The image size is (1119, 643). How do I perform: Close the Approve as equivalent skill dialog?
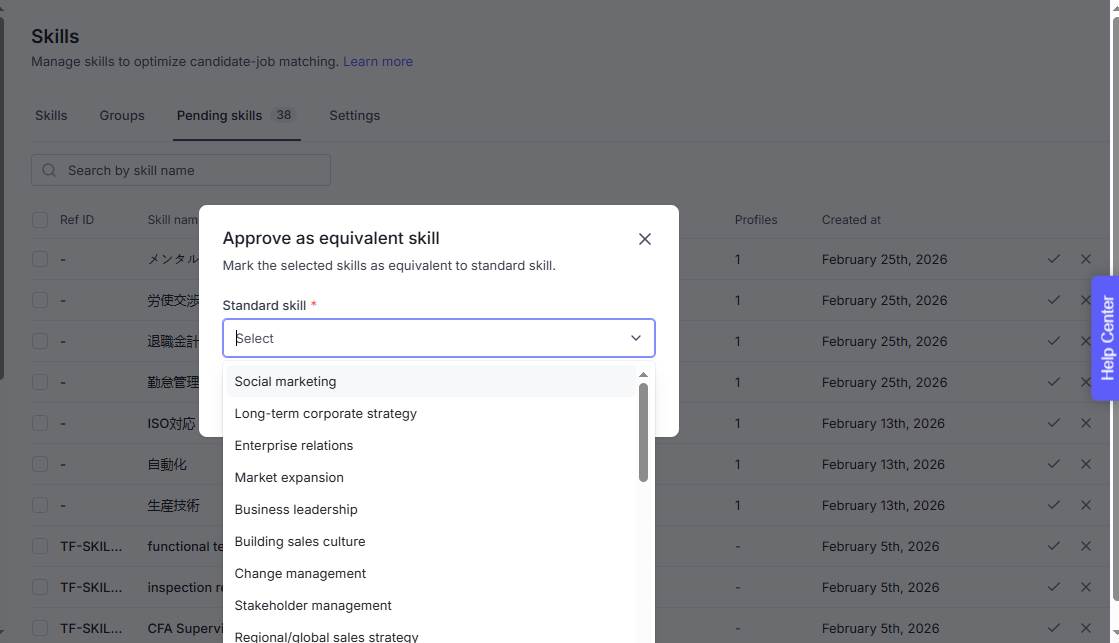click(645, 239)
